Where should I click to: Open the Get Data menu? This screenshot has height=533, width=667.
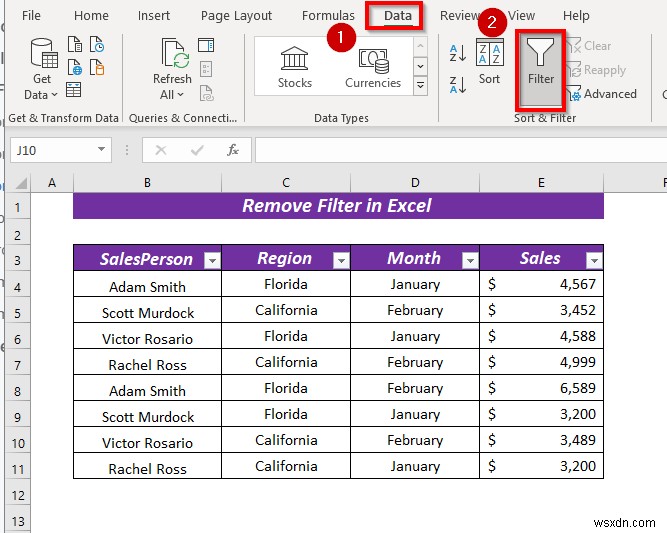click(x=43, y=68)
